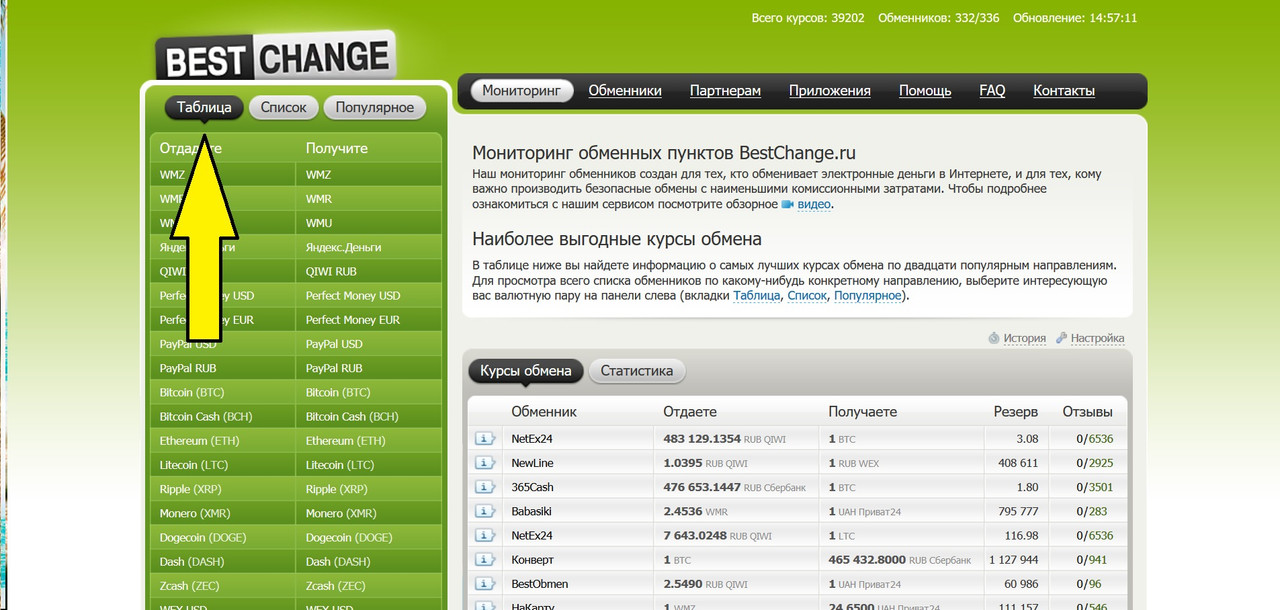Viewport: 1280px width, 610px height.
Task: Select Dash (DASH) in the Получите column
Action: [x=369, y=562]
